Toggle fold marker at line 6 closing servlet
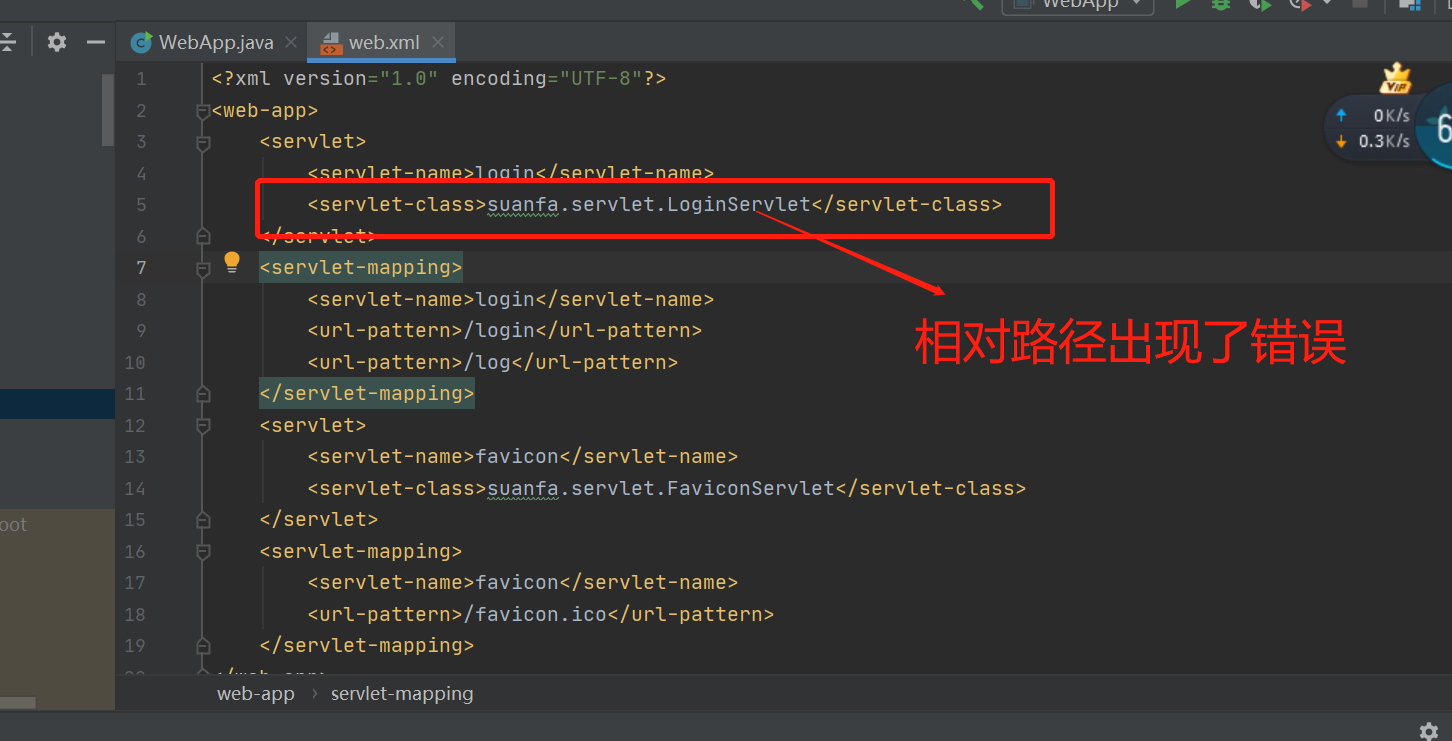This screenshot has width=1452, height=741. coord(204,236)
